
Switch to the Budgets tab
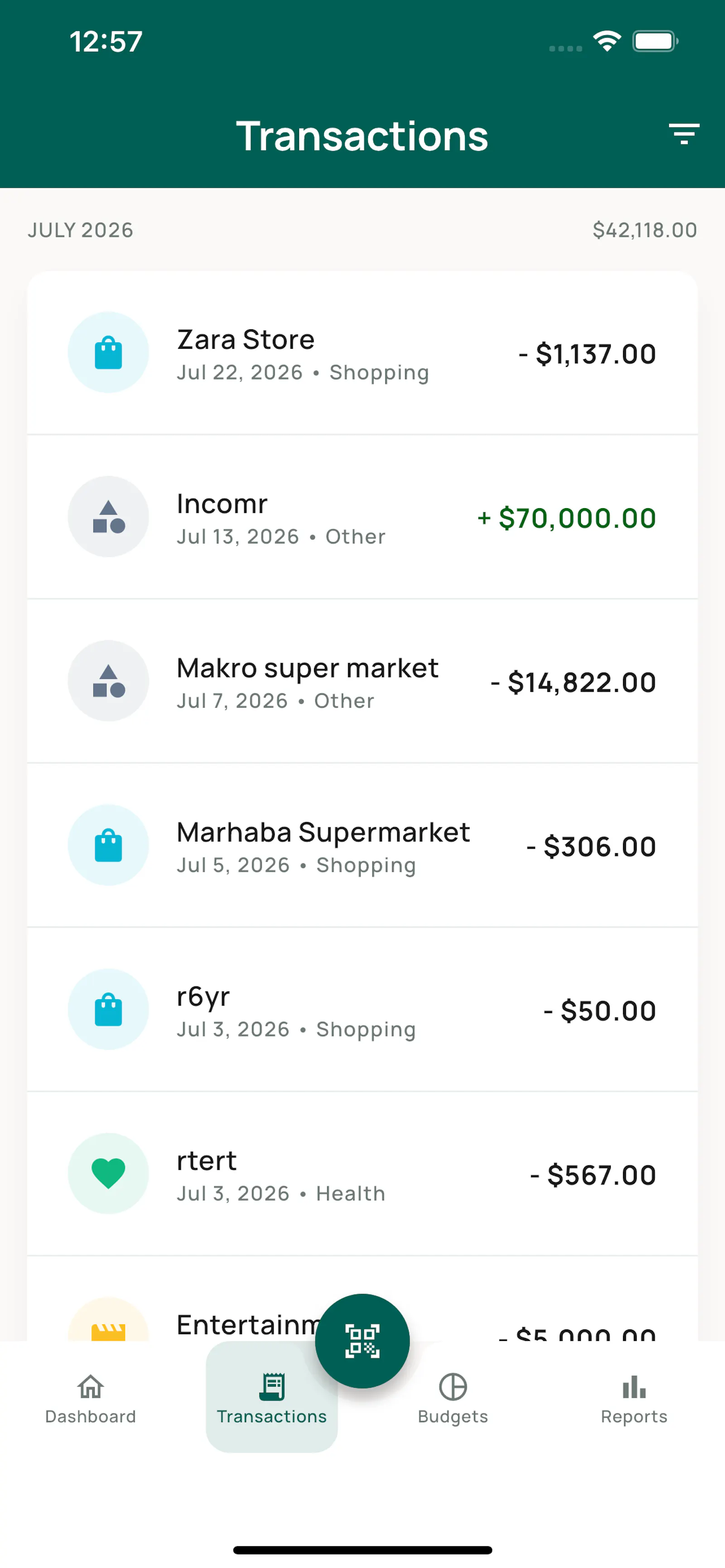(x=453, y=1398)
